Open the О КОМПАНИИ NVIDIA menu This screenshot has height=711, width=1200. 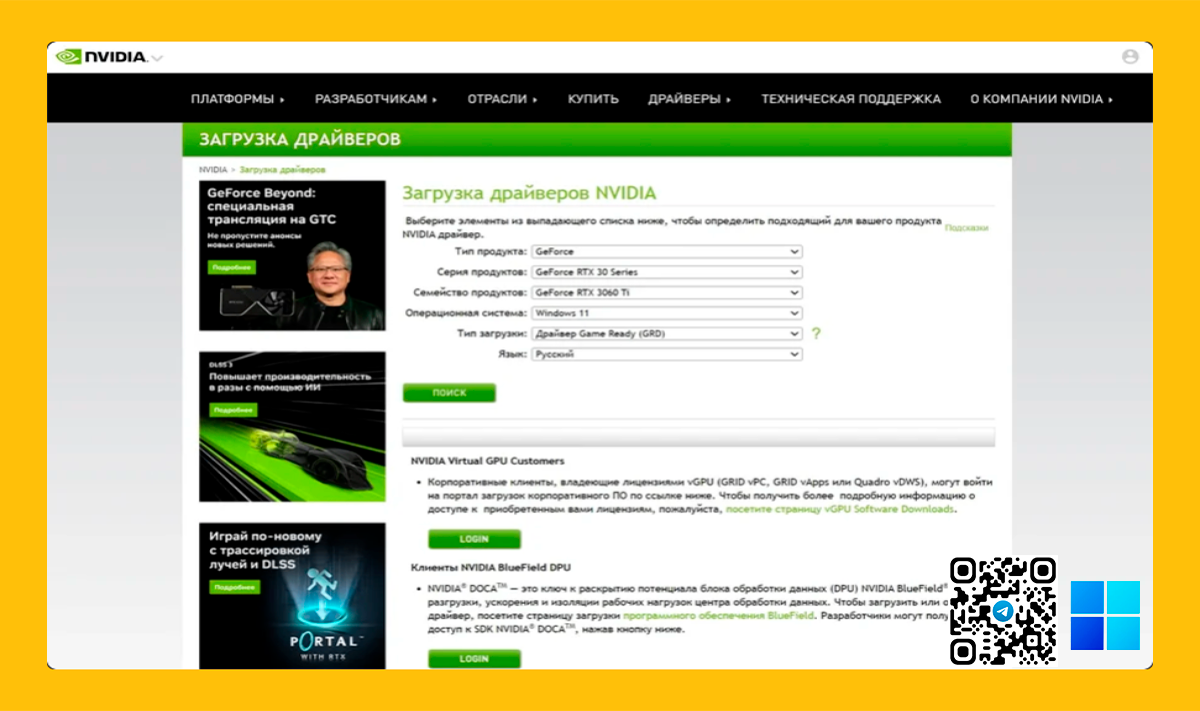tap(1041, 99)
